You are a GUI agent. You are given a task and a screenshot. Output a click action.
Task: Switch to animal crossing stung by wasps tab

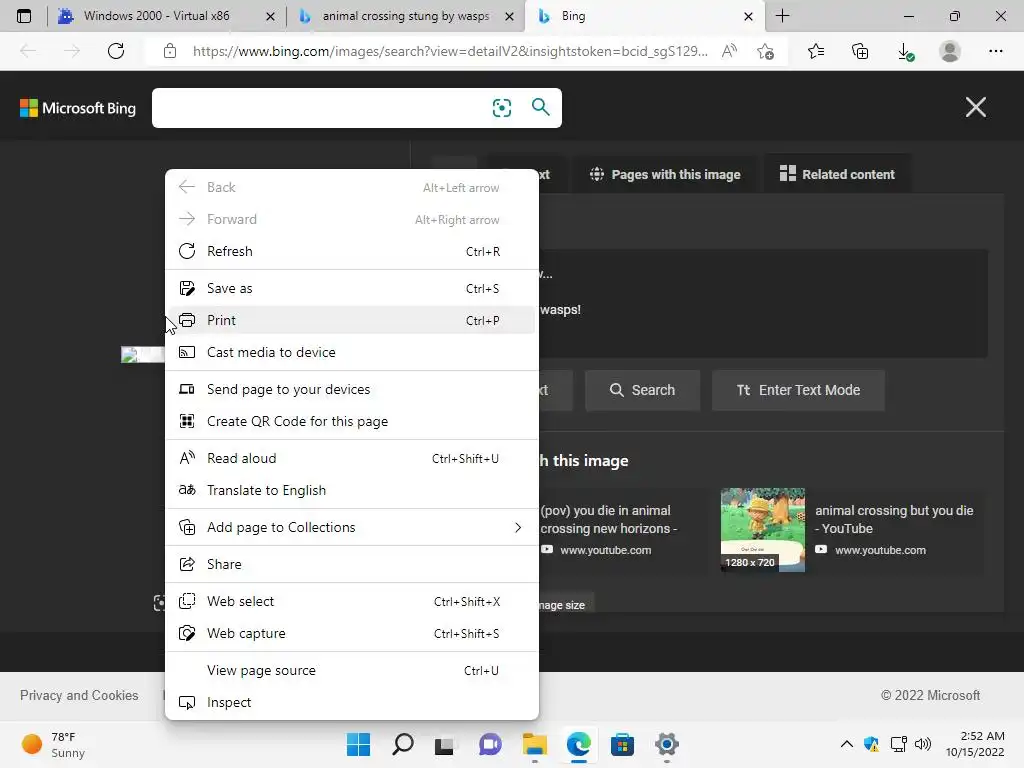[x=405, y=16]
